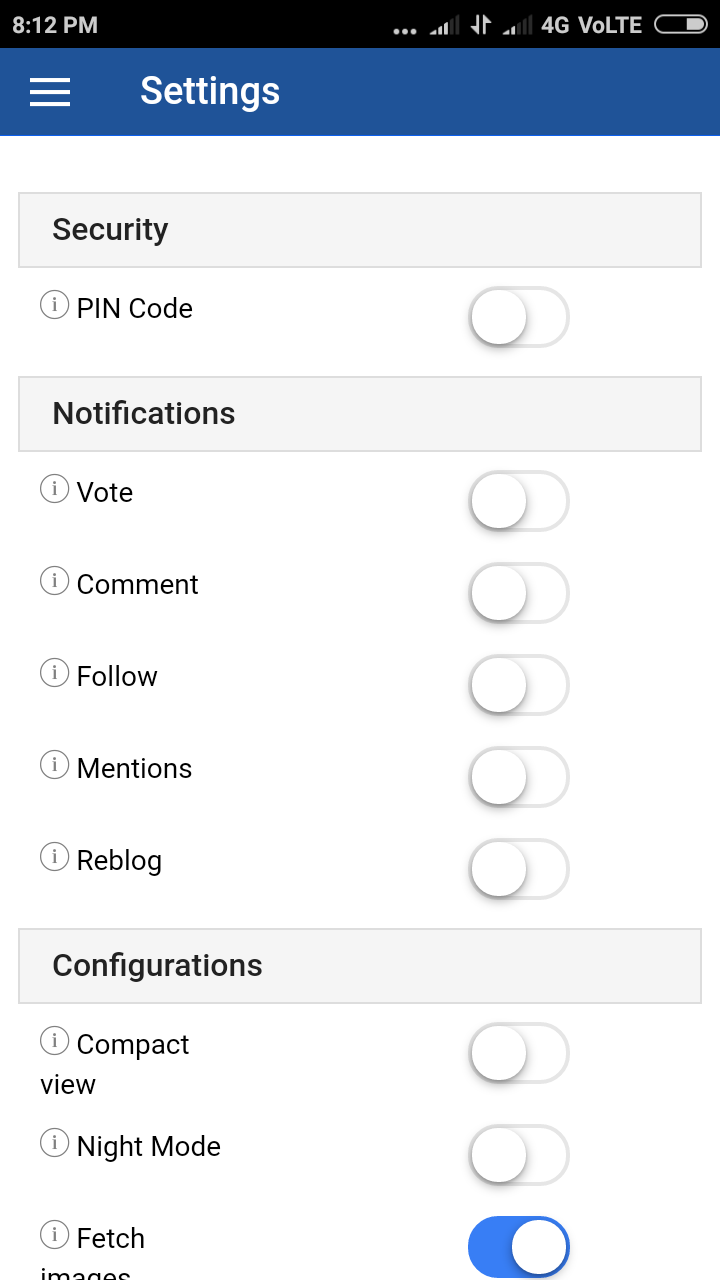Enable the PIN Code switch

(518, 317)
